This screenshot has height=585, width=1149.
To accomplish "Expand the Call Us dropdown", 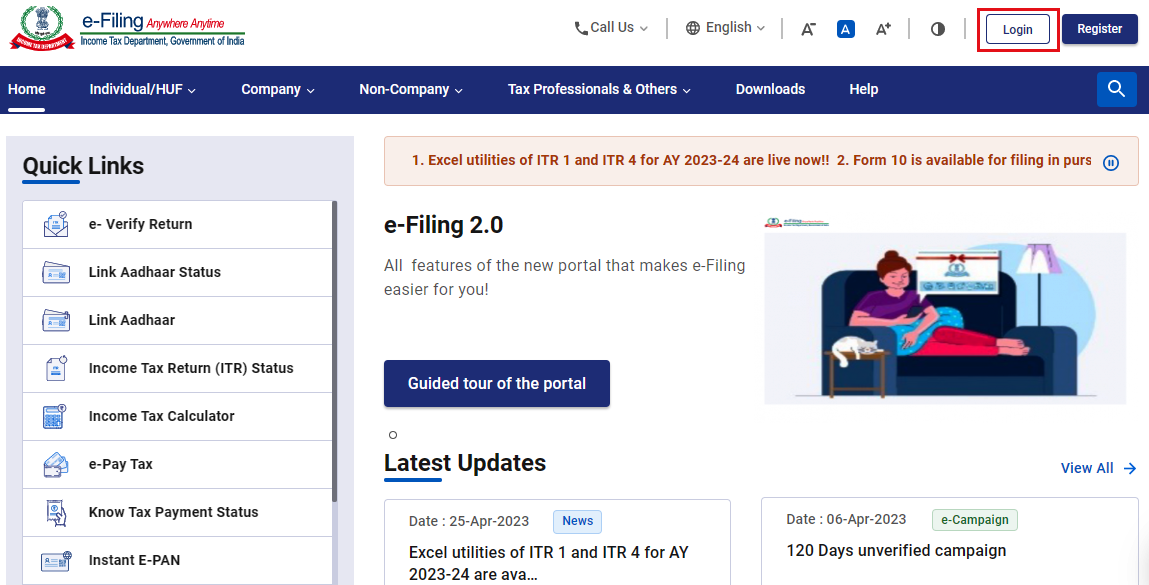I will (x=611, y=28).
